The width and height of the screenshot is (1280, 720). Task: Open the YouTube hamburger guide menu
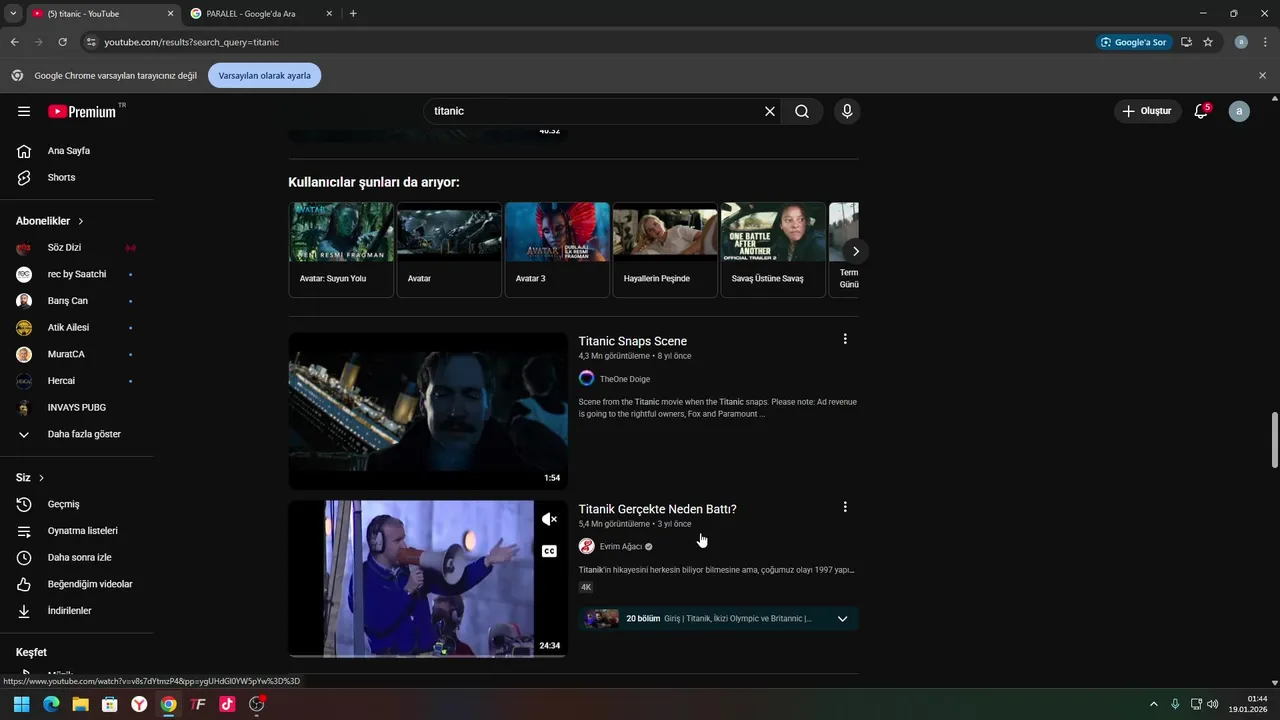click(24, 111)
